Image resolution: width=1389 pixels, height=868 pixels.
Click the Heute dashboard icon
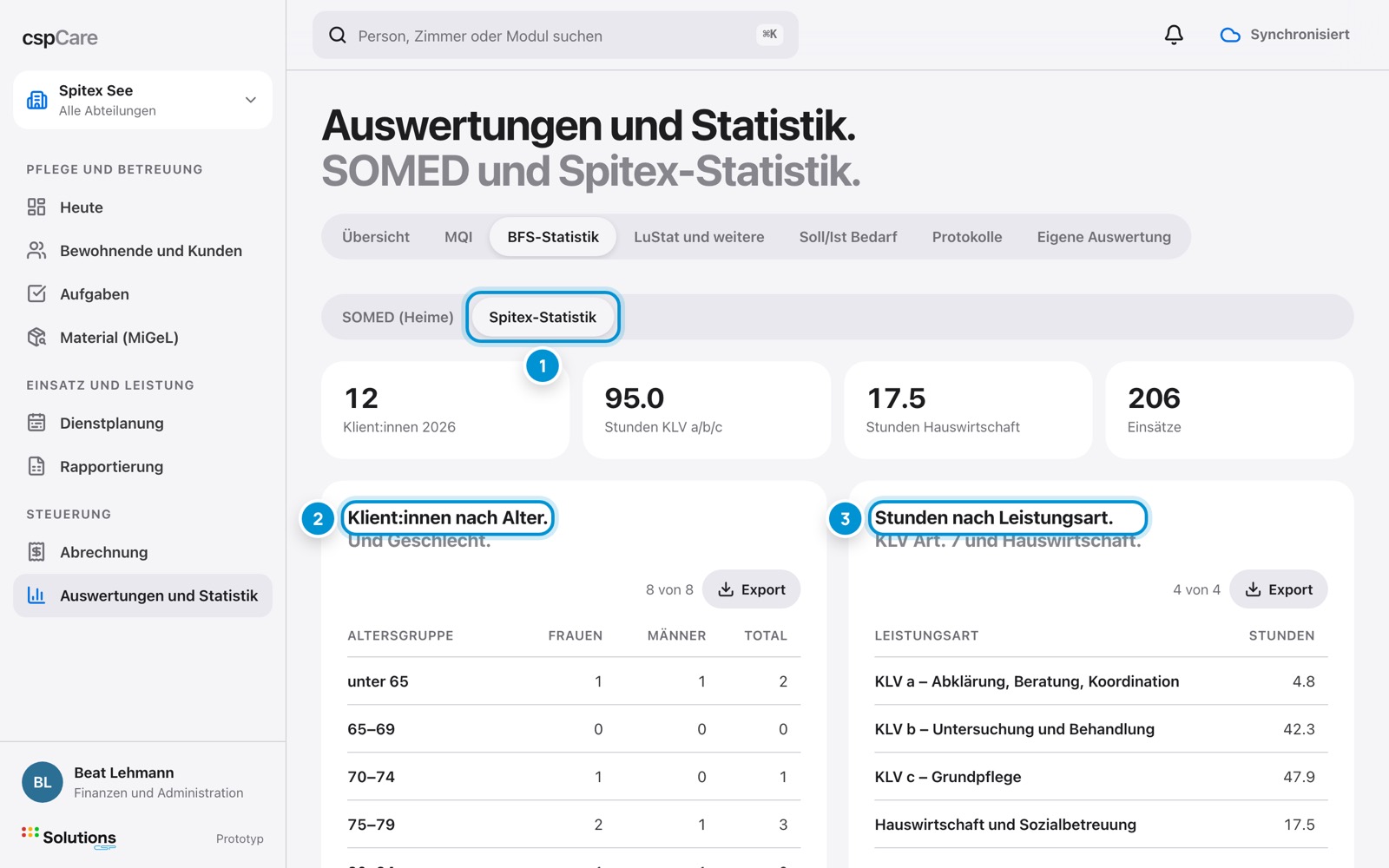[36, 207]
